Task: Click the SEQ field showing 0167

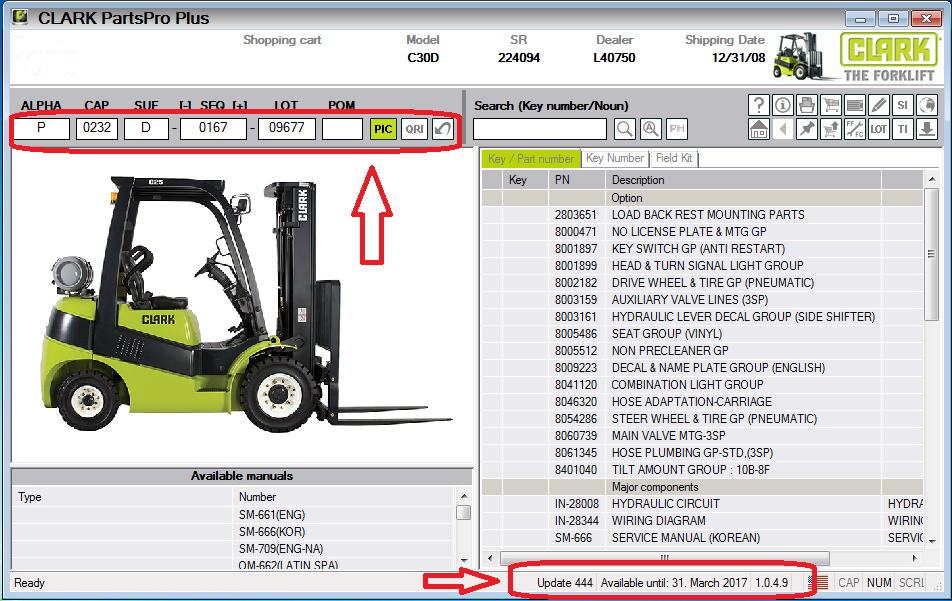Action: (x=213, y=128)
